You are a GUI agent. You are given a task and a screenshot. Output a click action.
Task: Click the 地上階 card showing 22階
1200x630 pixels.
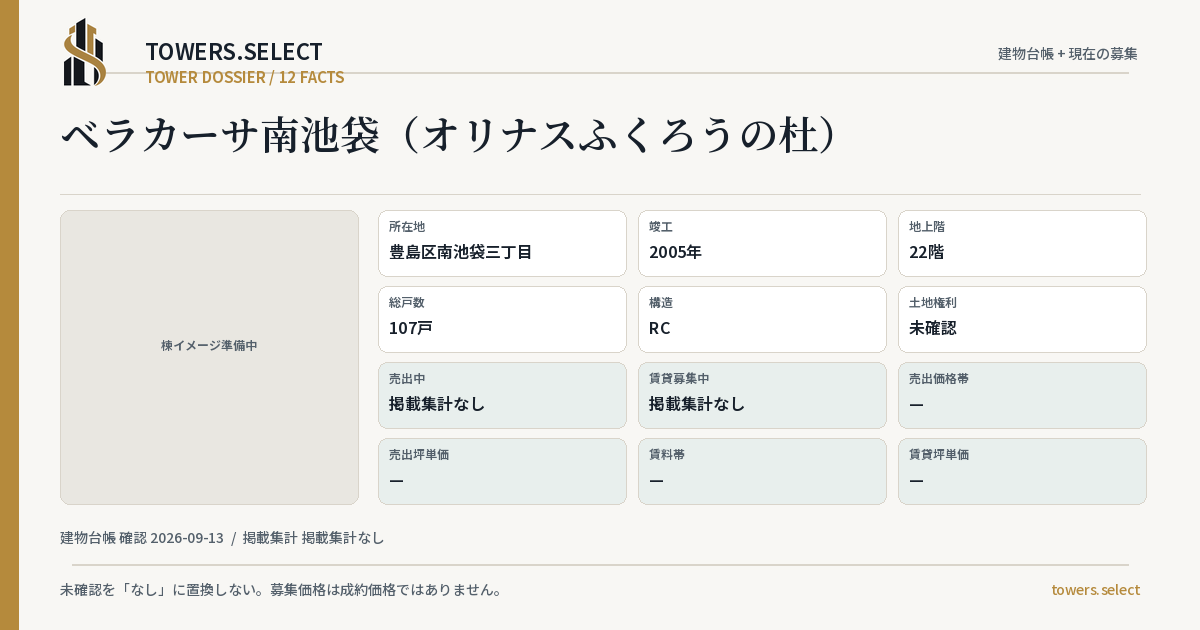(x=1022, y=243)
